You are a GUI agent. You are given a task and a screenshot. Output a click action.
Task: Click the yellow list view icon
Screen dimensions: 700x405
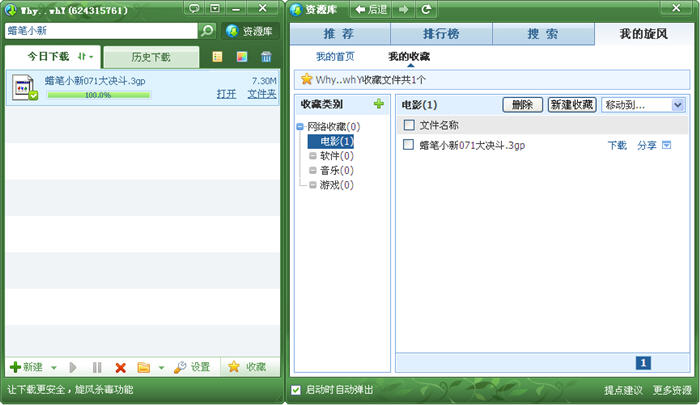(218, 57)
